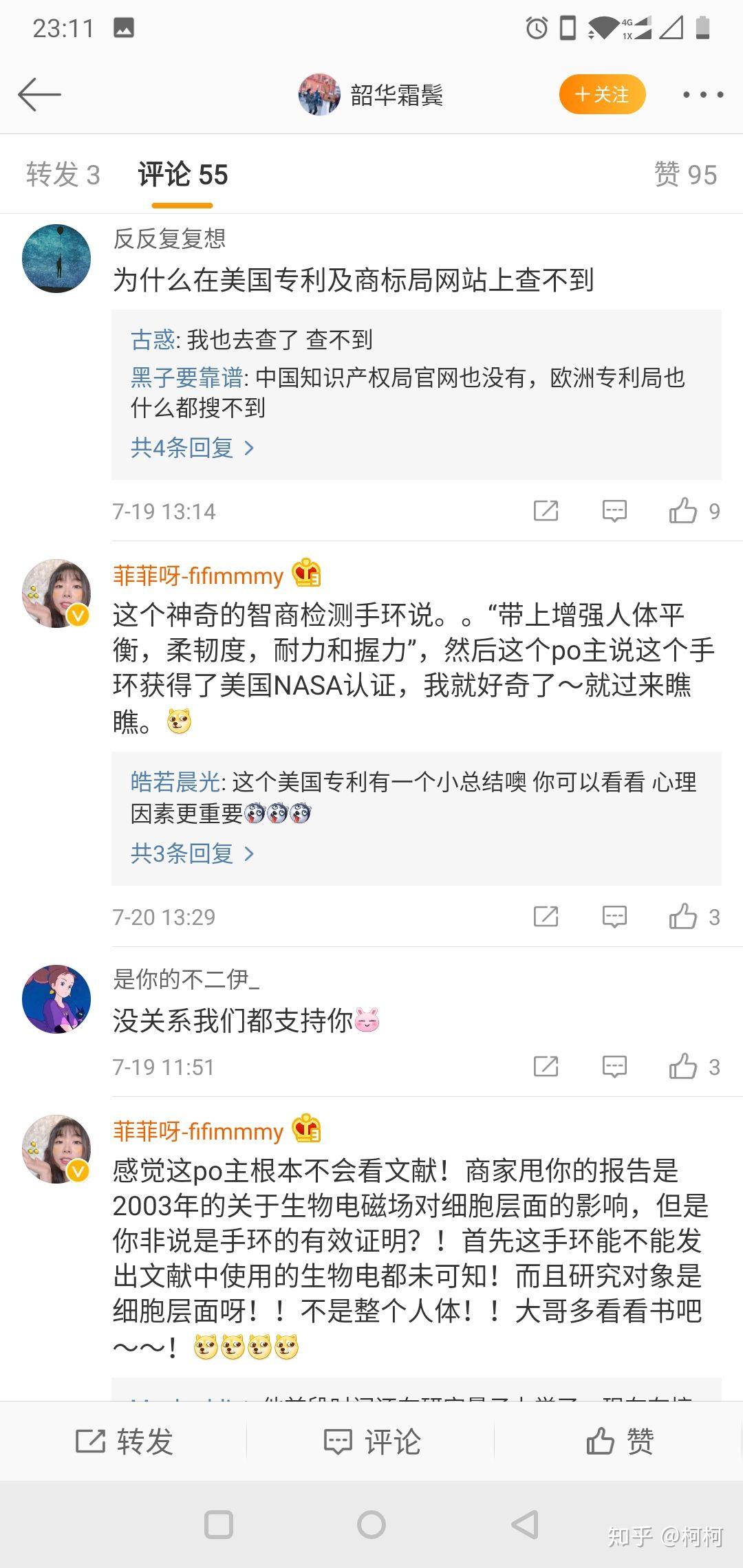Switch to the 赞 95 tab
Screen dimensions: 743x1568
[x=685, y=175]
